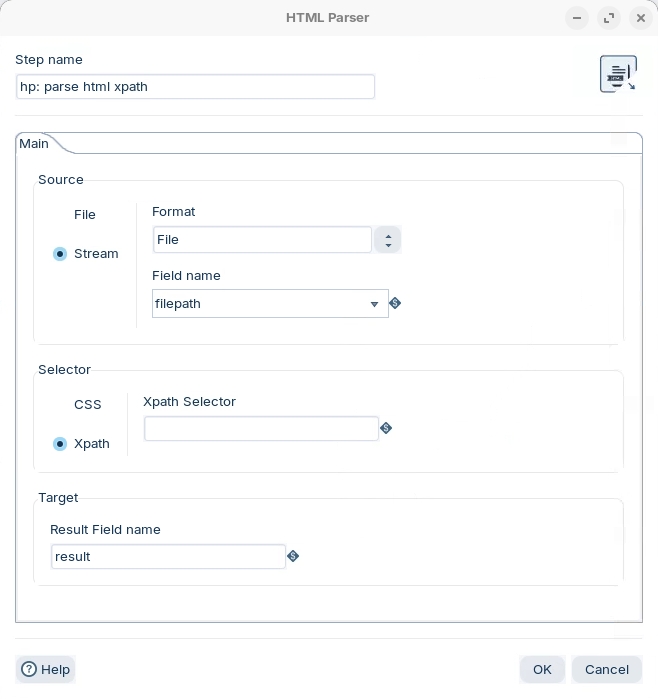This screenshot has height=699, width=658.
Task: Click into the Xpath Selector input box
Action: 261,428
